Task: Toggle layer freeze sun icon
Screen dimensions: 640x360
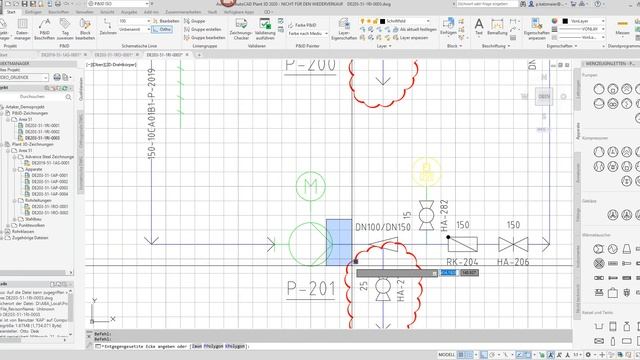Action: [x=369, y=21]
